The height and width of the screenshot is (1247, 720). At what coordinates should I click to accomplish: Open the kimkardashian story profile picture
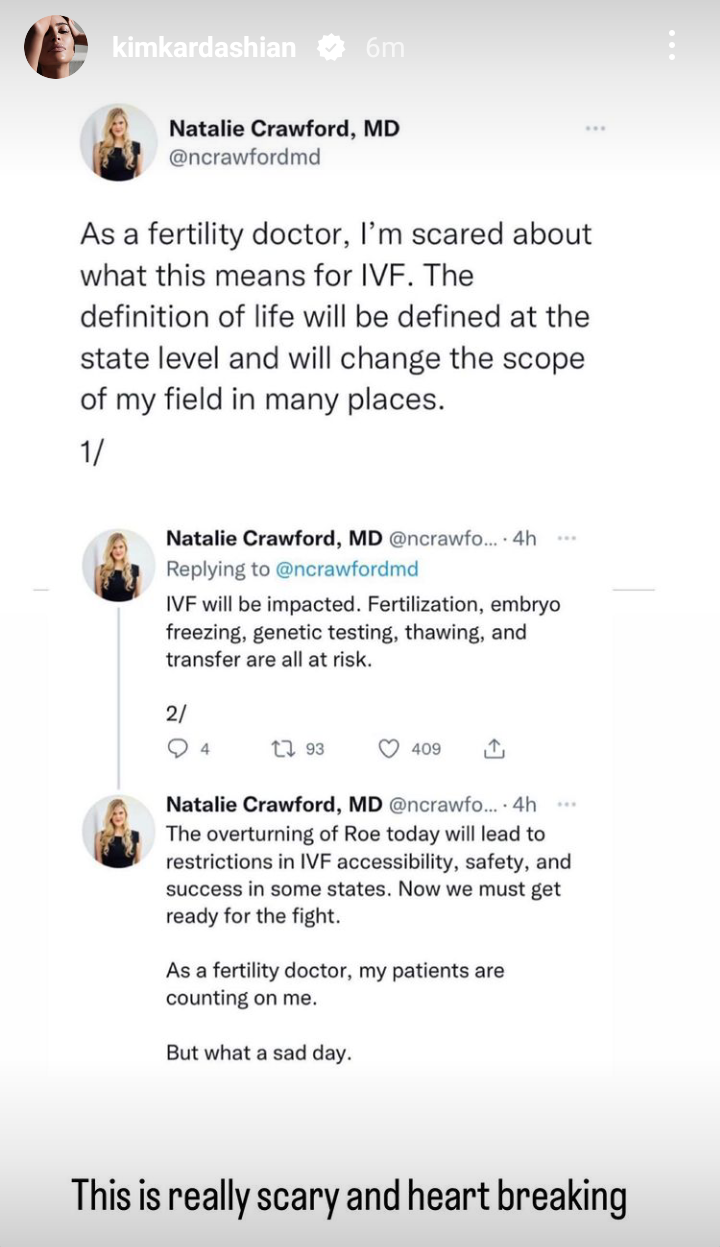[56, 47]
